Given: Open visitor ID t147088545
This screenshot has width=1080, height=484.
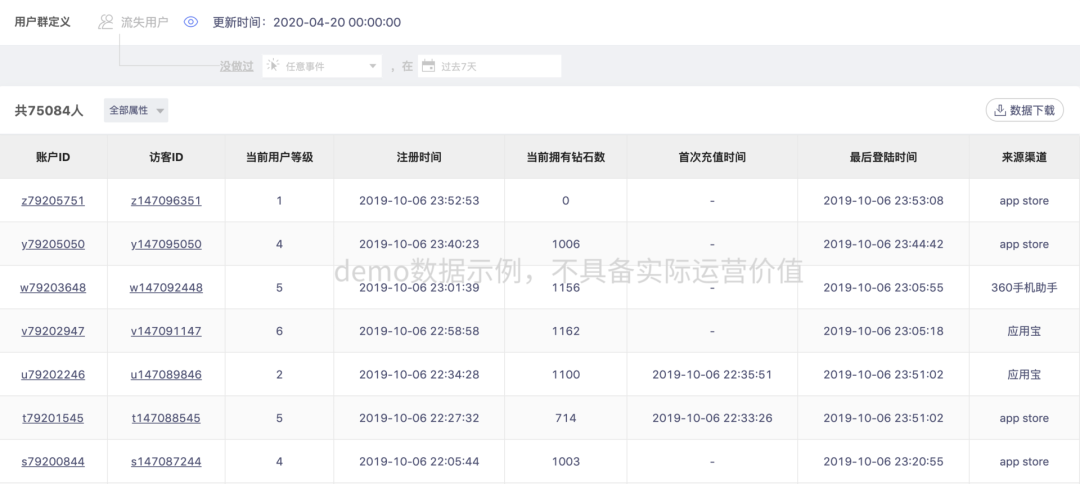Looking at the screenshot, I should (166, 418).
